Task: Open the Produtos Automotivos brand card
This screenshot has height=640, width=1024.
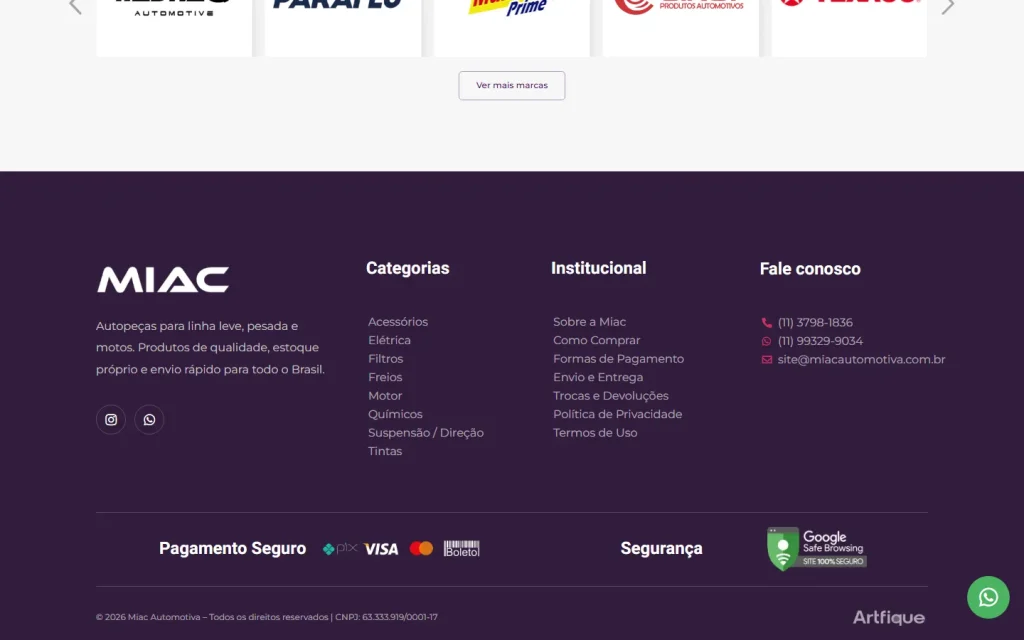Action: pos(680,28)
